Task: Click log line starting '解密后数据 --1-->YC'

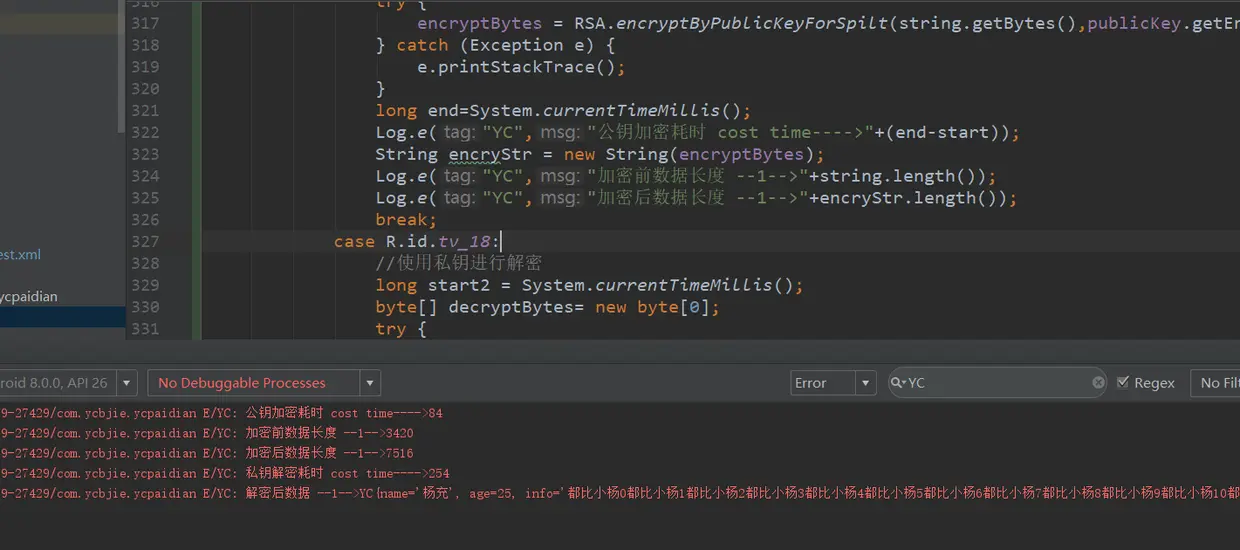Action: point(620,493)
